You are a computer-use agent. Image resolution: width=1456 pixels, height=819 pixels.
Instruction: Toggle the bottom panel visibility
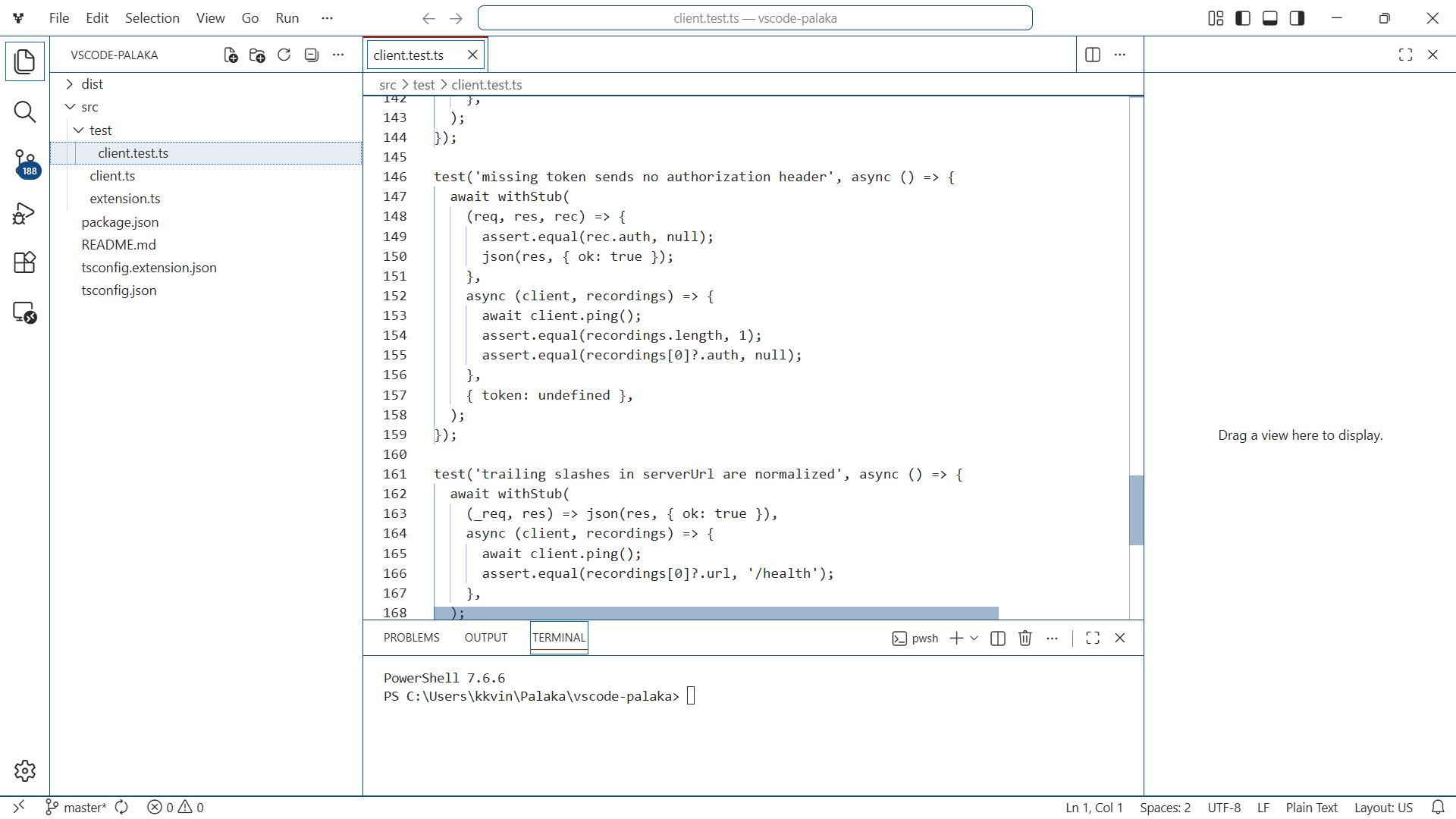click(x=1270, y=18)
